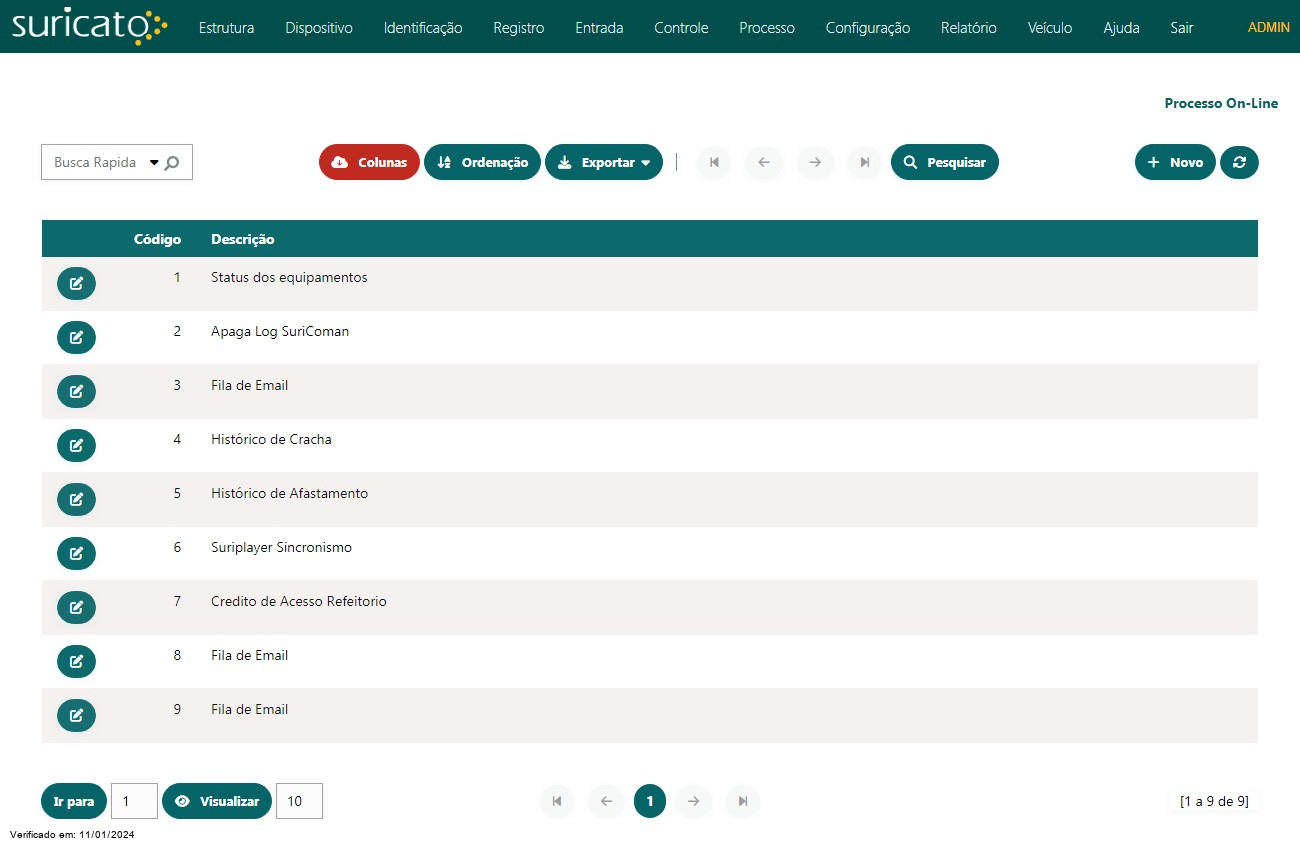Click the edit icon for Status dos equipamentos
This screenshot has height=849, width=1300.
point(76,283)
